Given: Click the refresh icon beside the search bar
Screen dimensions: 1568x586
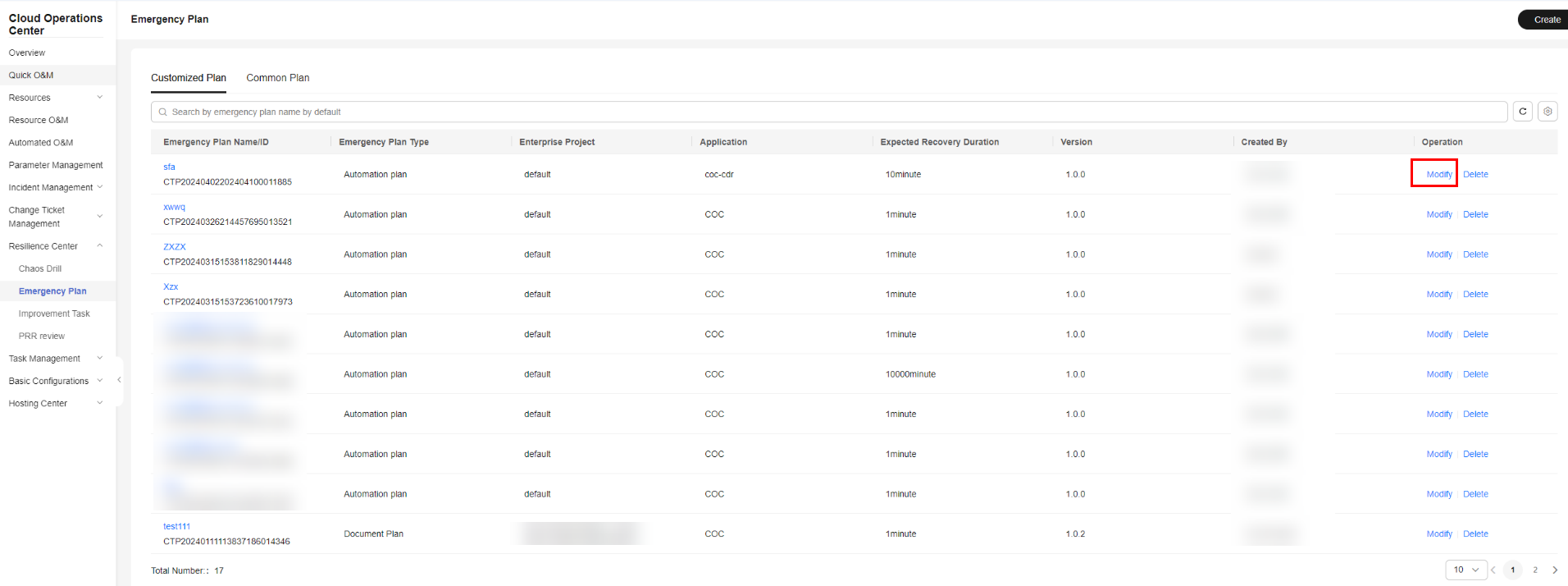Looking at the screenshot, I should click(1523, 112).
